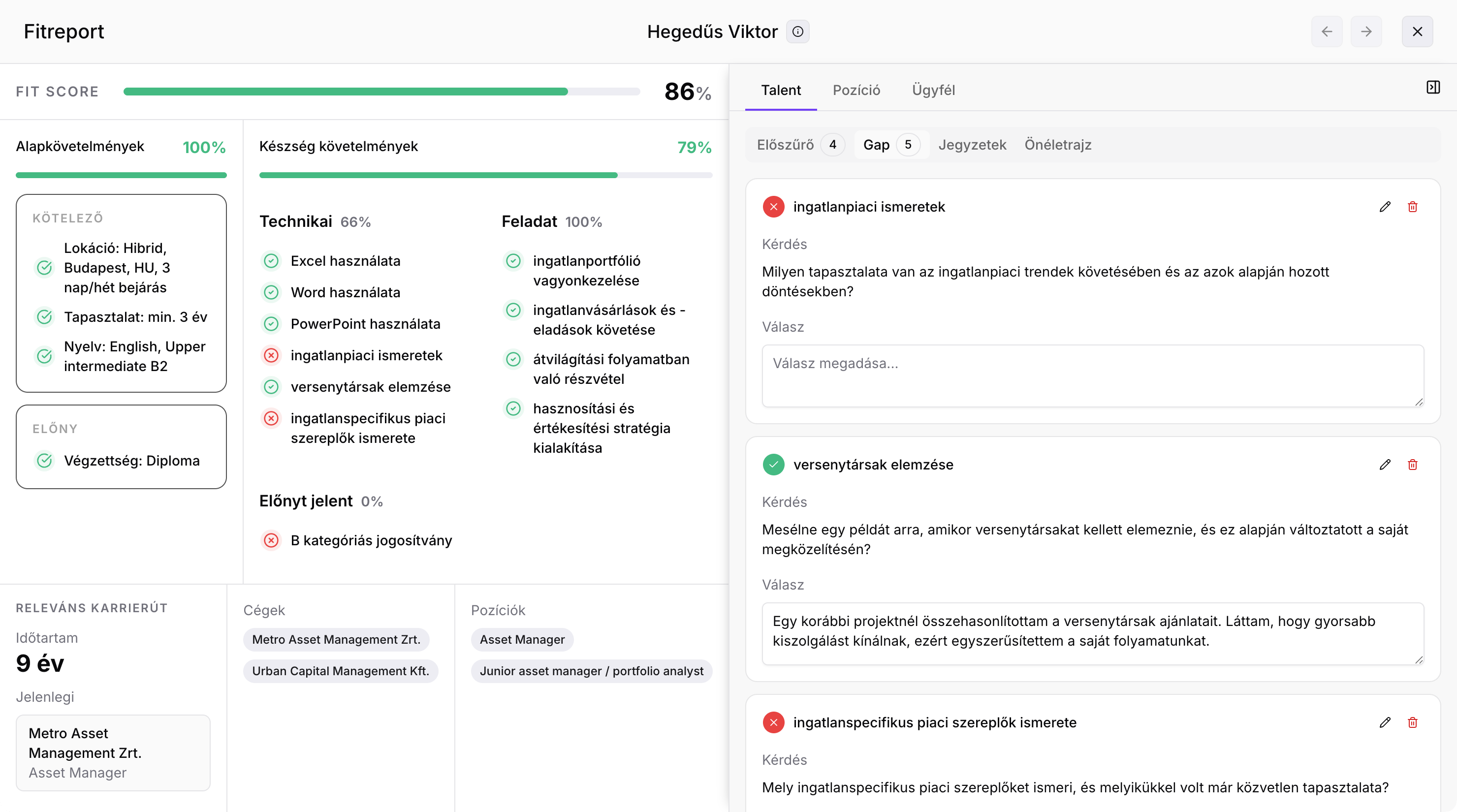Delete the ingatlanpiaci ismeretek gap card
Screen dimensions: 1457x812
1412,207
